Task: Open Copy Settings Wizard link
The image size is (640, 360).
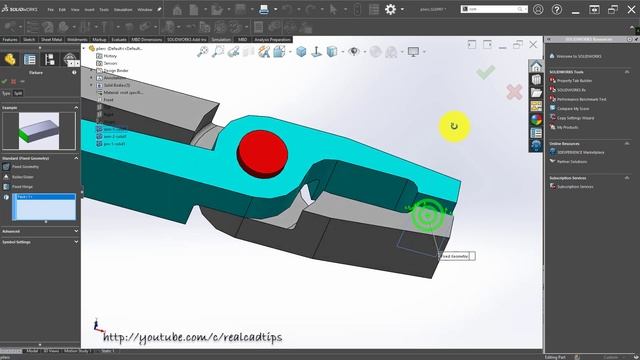Action: pyautogui.click(x=576, y=118)
